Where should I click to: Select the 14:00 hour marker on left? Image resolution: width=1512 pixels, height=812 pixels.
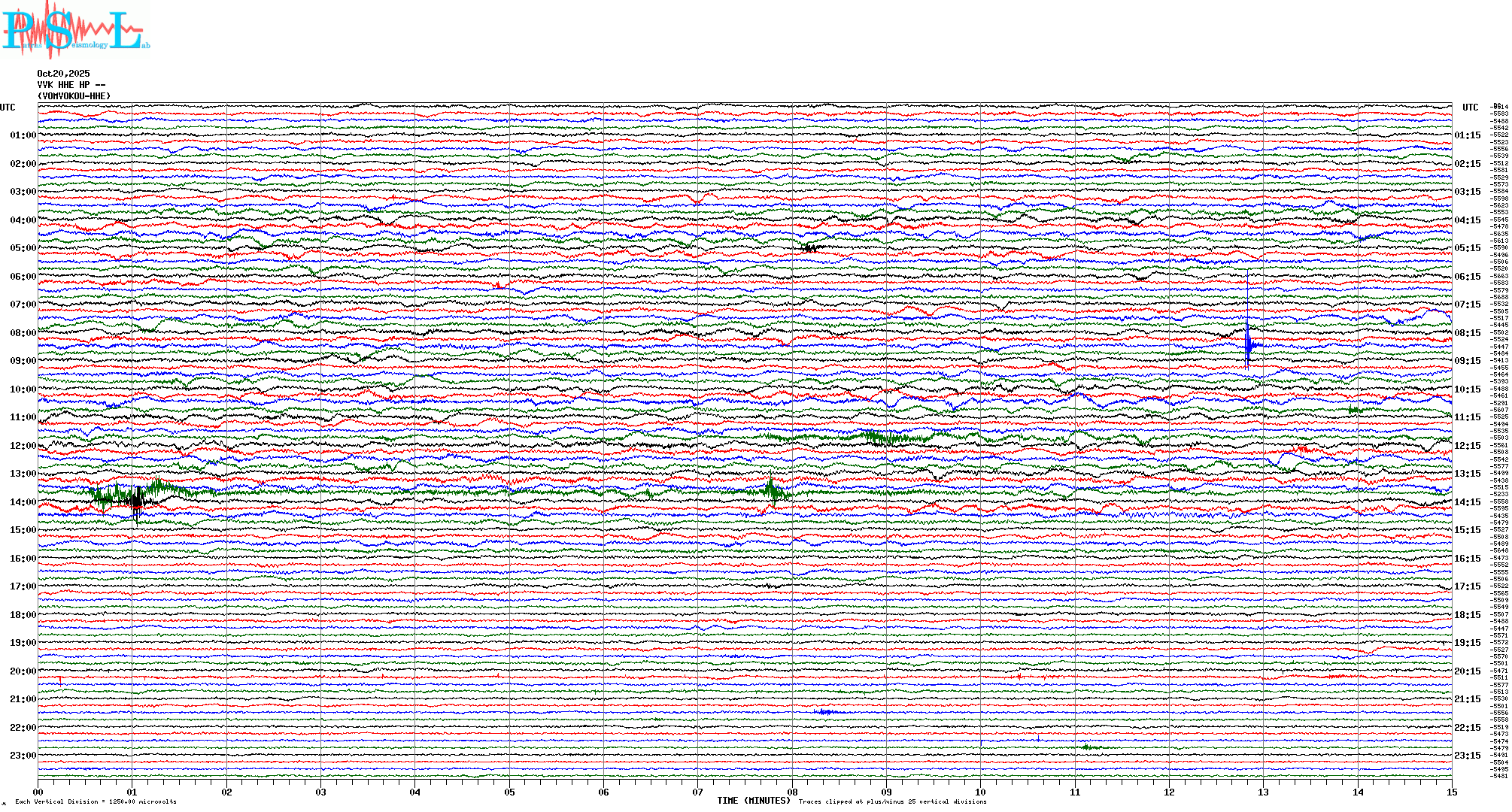click(23, 502)
